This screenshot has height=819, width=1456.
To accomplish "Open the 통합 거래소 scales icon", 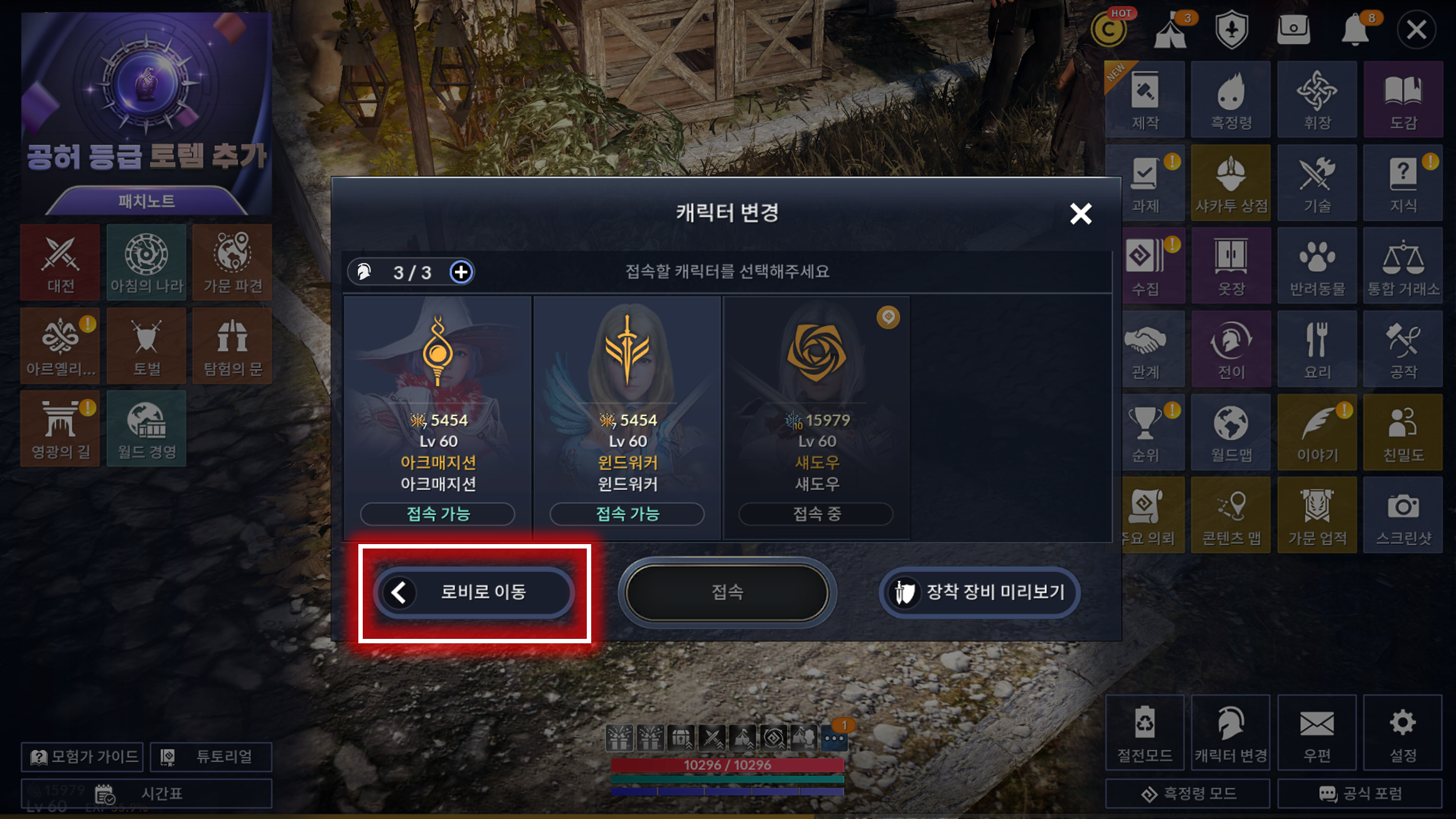I will click(x=1403, y=265).
